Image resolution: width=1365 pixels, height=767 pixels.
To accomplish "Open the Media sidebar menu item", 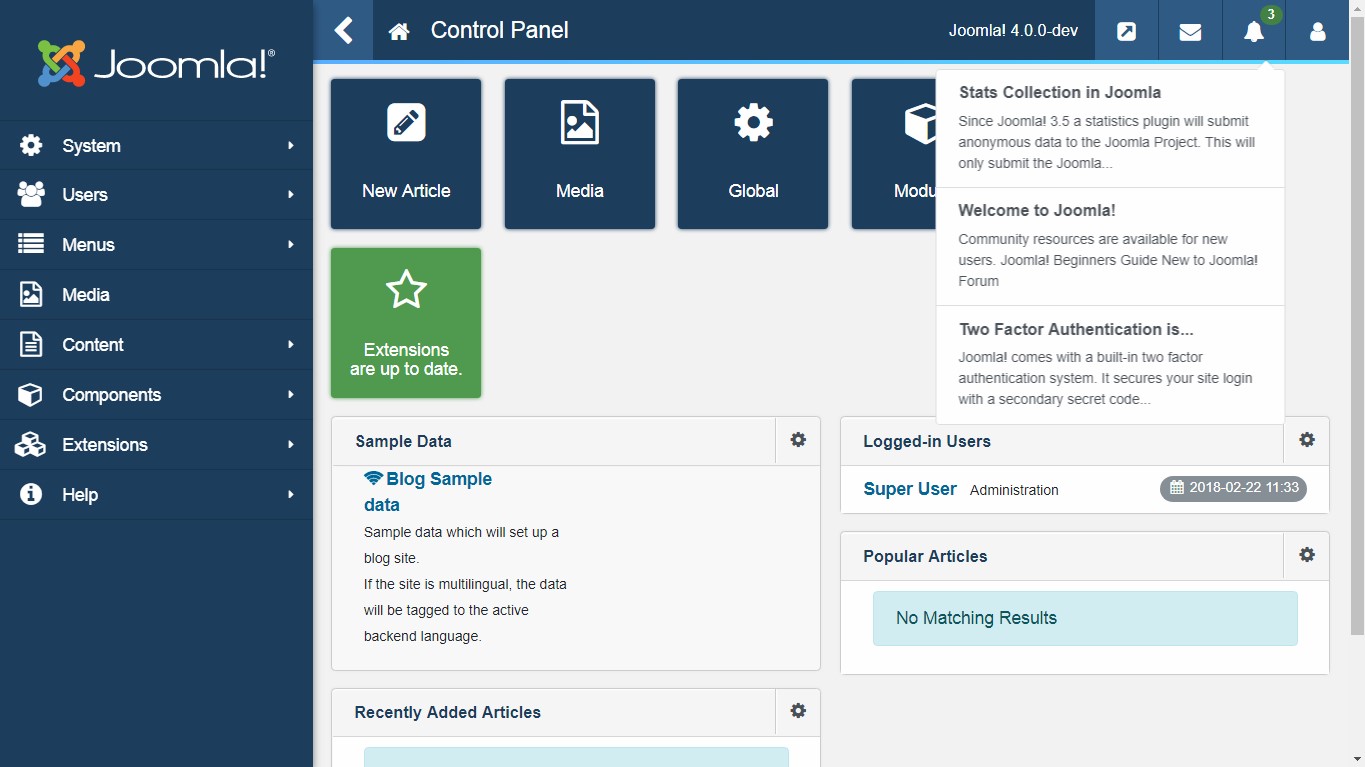I will 156,295.
